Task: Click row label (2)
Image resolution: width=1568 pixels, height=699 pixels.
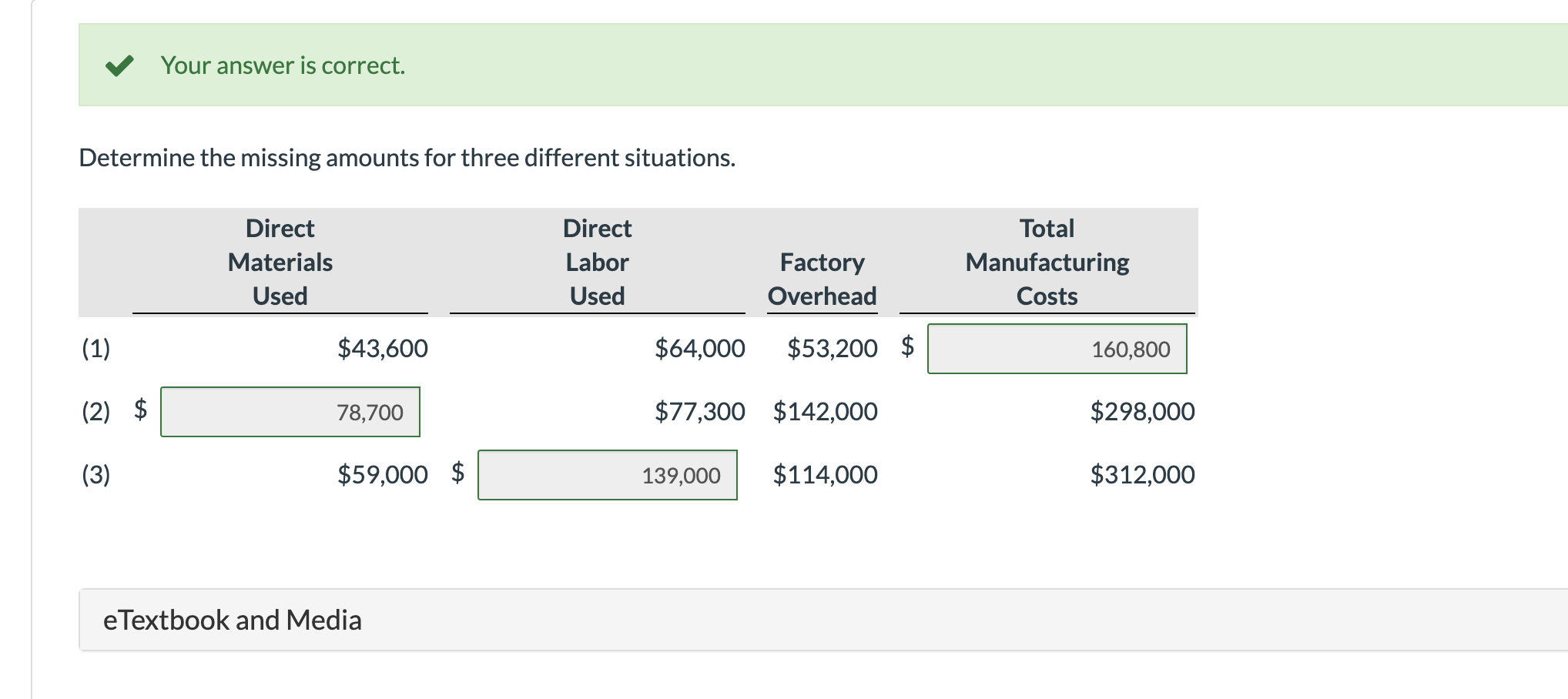Action: click(x=95, y=412)
